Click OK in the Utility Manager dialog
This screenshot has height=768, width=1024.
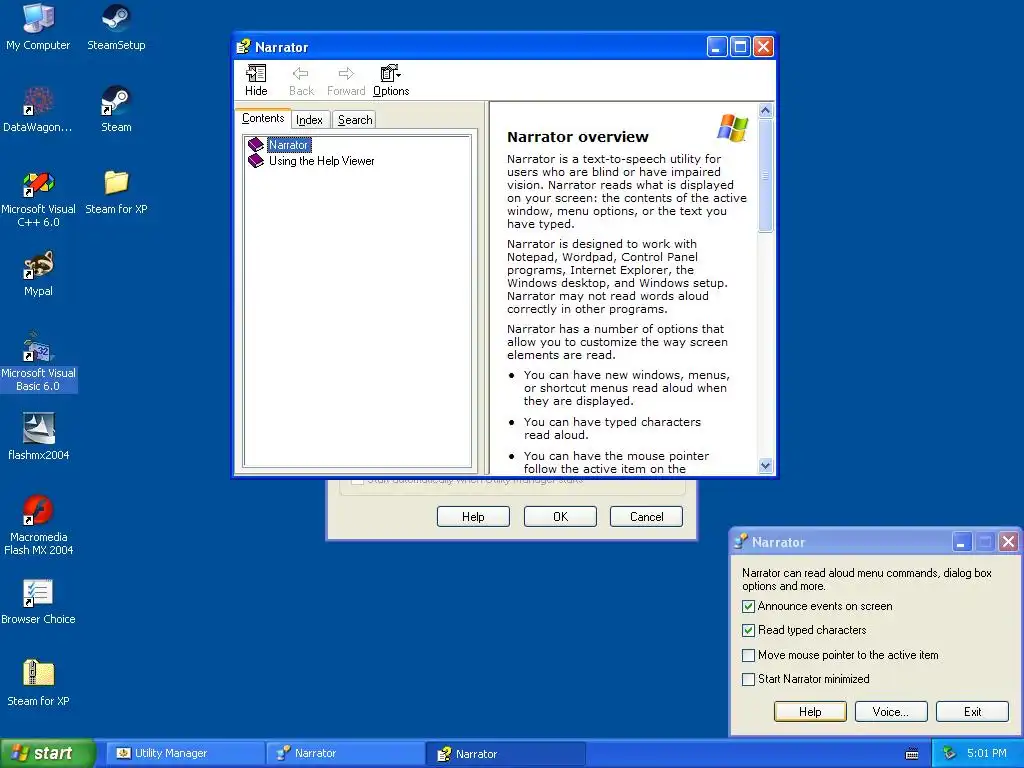[x=560, y=517]
